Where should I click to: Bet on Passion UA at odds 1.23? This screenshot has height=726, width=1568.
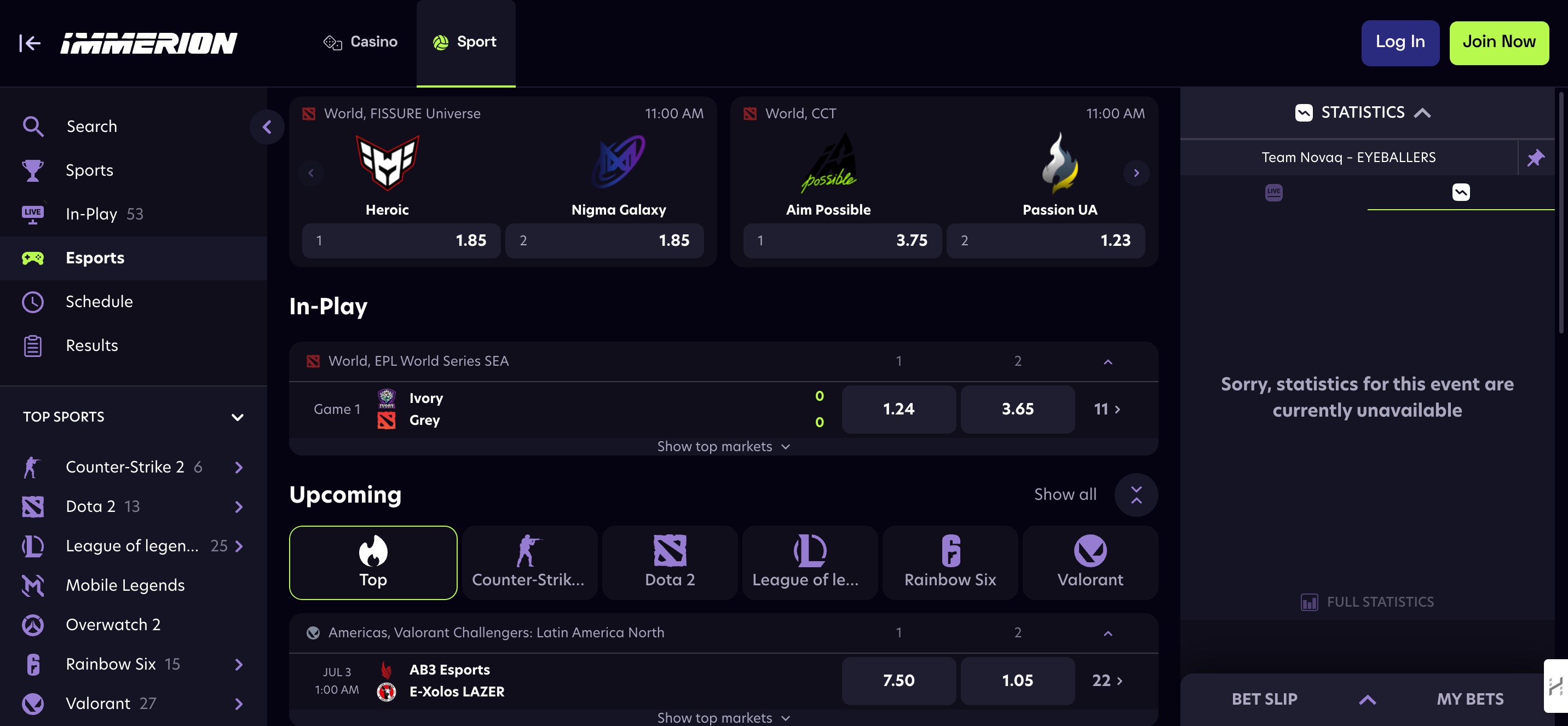(x=1046, y=241)
